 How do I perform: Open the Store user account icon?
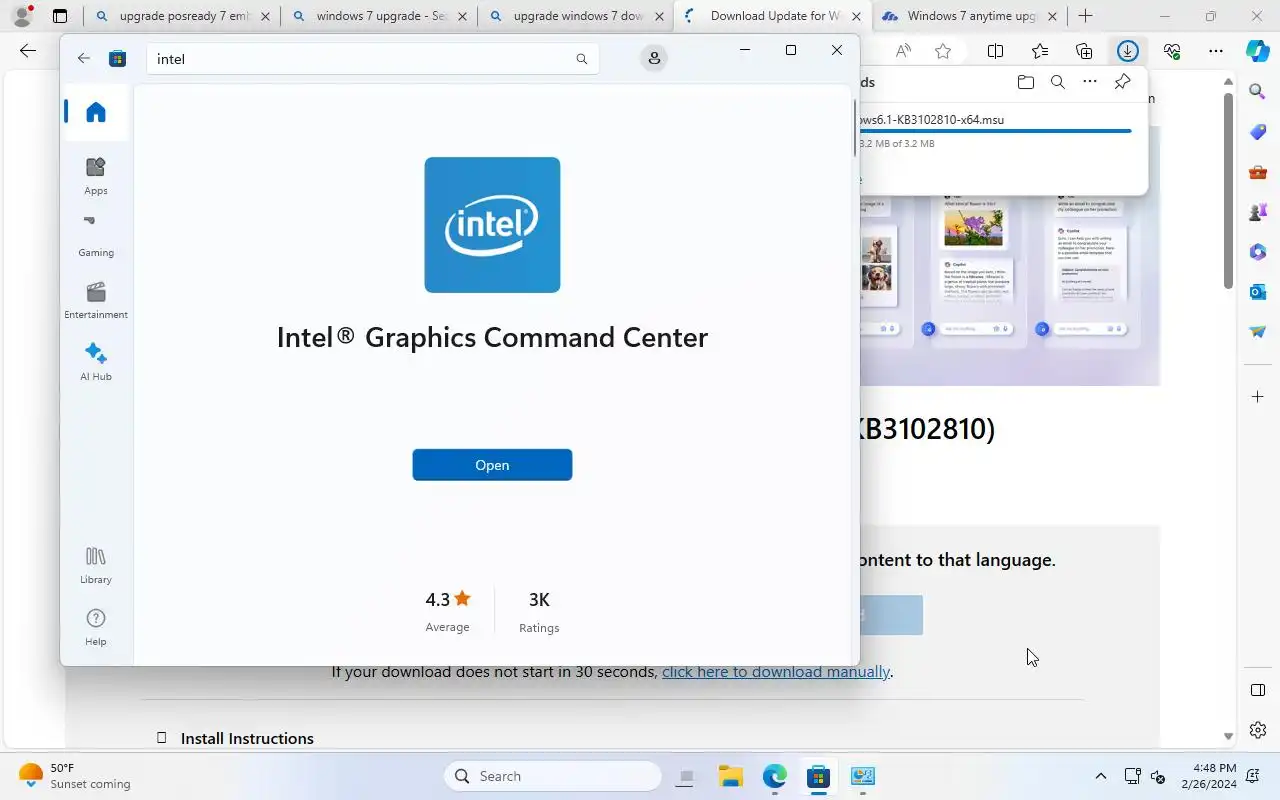[654, 59]
